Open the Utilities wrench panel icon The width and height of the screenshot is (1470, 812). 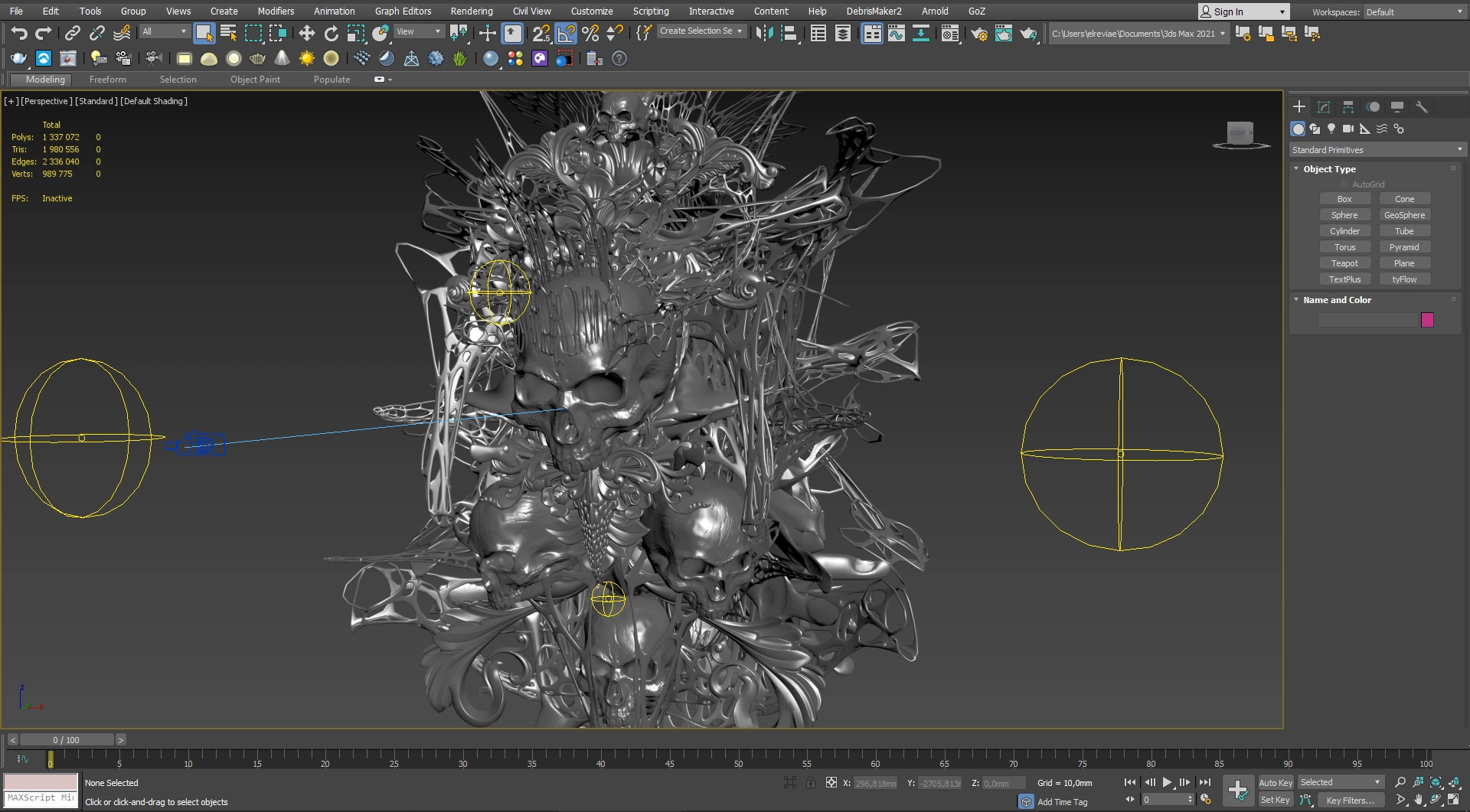click(1422, 107)
